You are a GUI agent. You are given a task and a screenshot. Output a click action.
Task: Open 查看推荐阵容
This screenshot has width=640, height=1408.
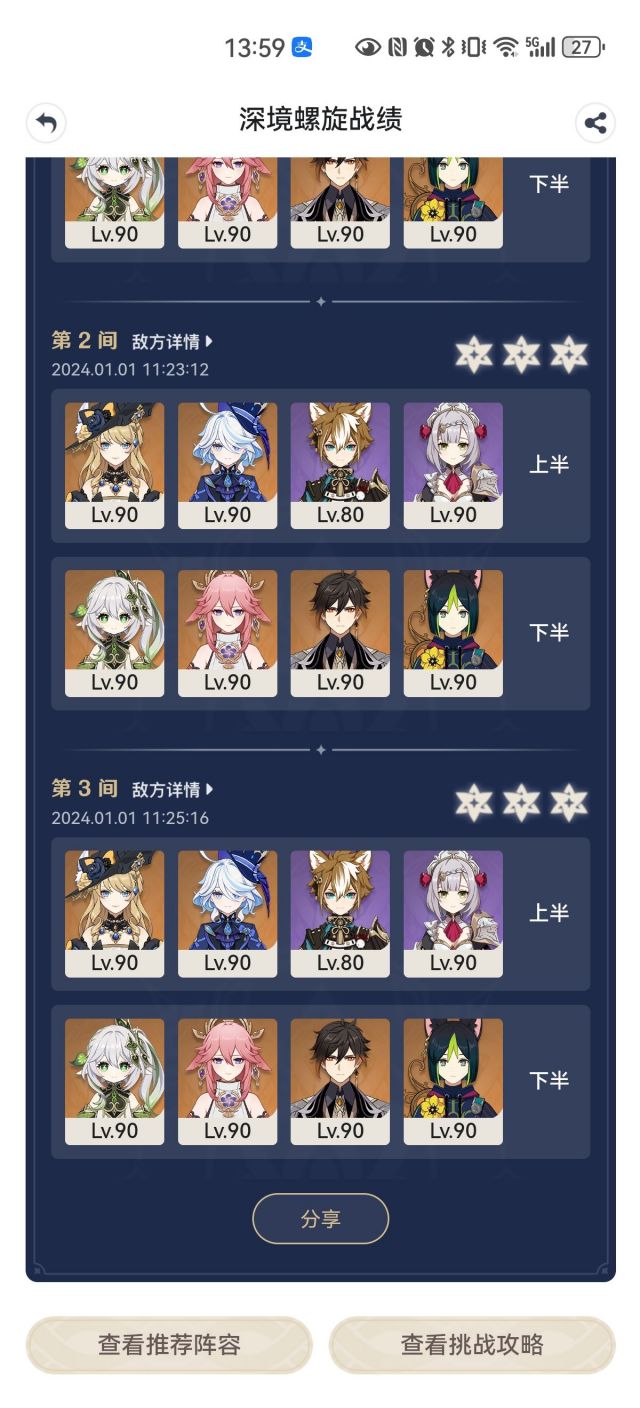[169, 1345]
